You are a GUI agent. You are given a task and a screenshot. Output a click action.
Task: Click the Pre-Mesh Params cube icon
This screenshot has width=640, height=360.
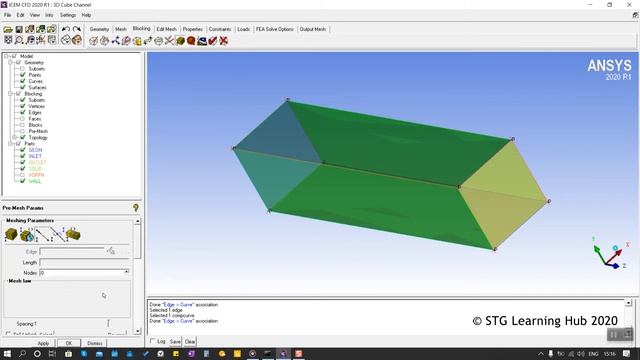[x=180, y=41]
